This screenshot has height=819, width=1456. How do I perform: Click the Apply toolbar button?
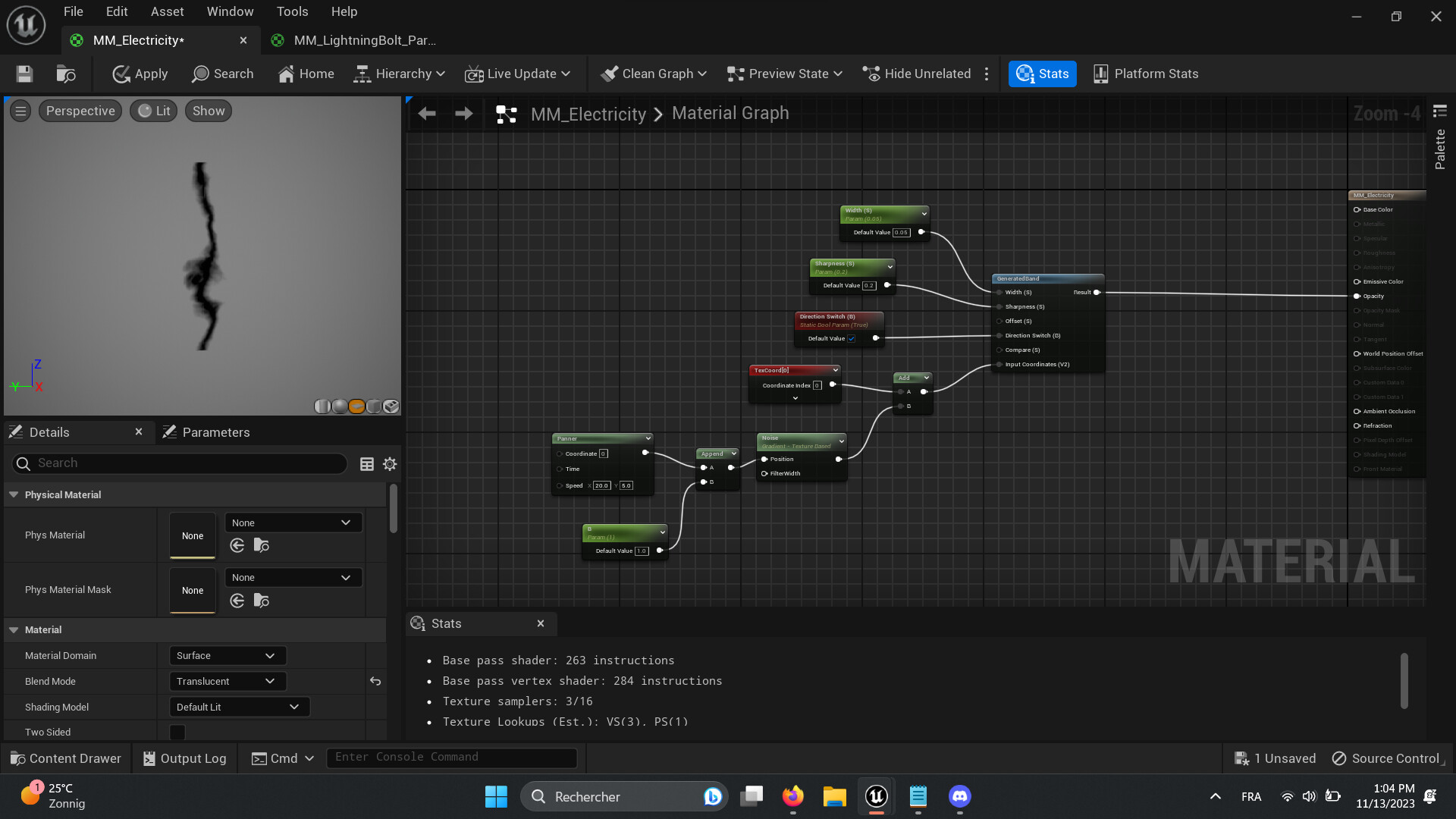(x=140, y=74)
